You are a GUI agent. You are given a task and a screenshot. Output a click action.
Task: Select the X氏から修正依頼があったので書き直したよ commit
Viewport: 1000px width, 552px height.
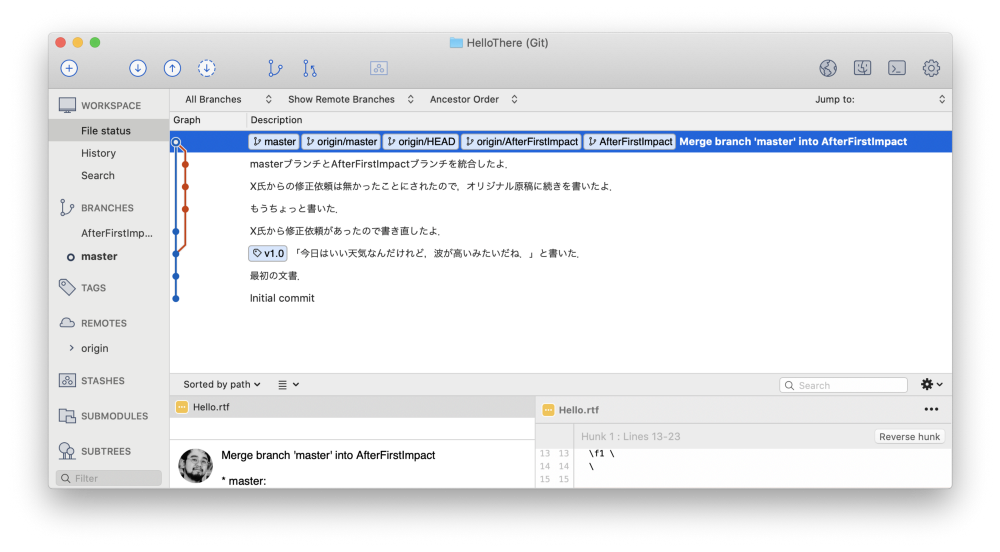561,231
